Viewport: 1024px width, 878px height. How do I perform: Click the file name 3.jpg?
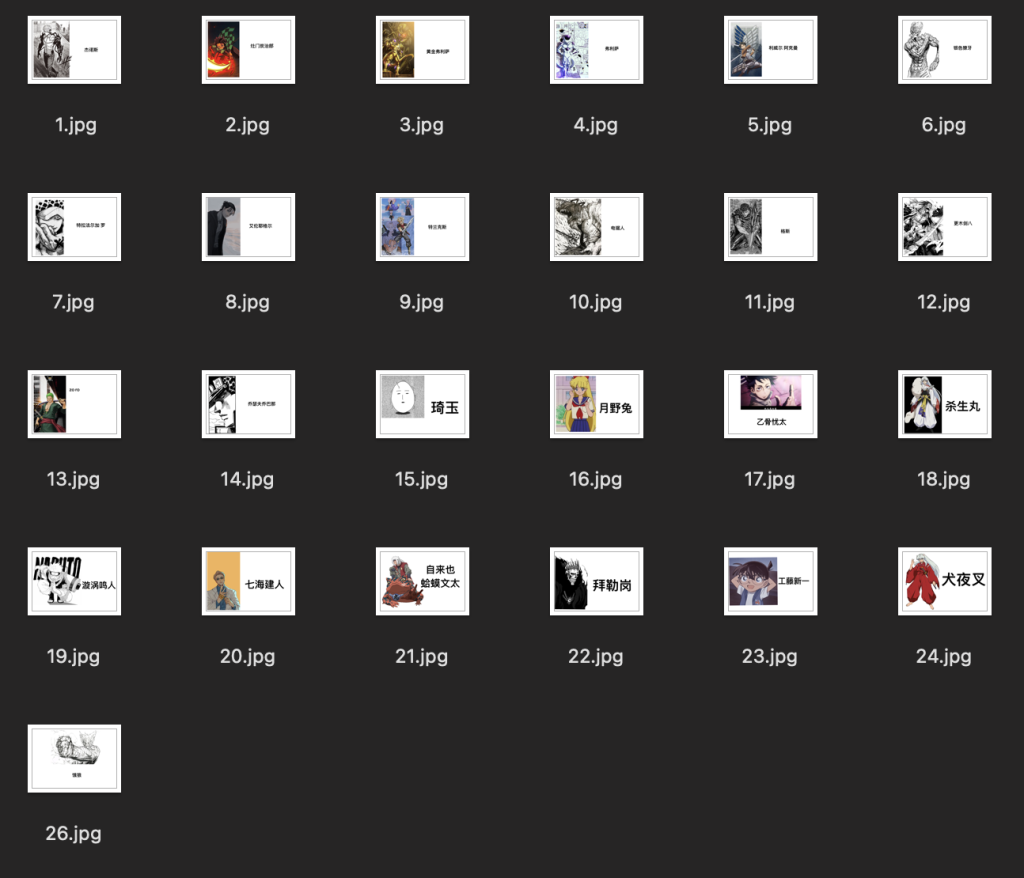coord(422,125)
